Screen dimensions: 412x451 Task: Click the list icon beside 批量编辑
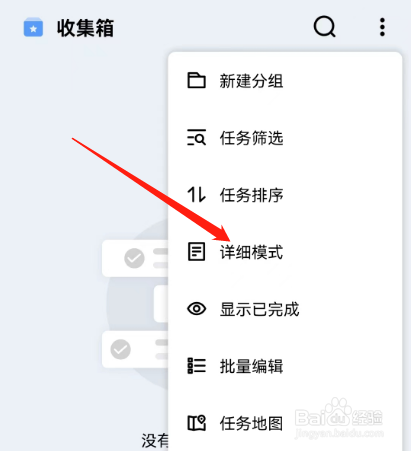coord(196,366)
